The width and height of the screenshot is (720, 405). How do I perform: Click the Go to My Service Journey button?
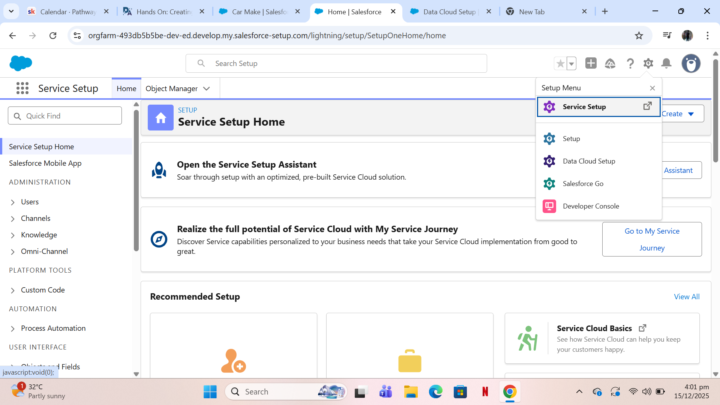click(651, 239)
